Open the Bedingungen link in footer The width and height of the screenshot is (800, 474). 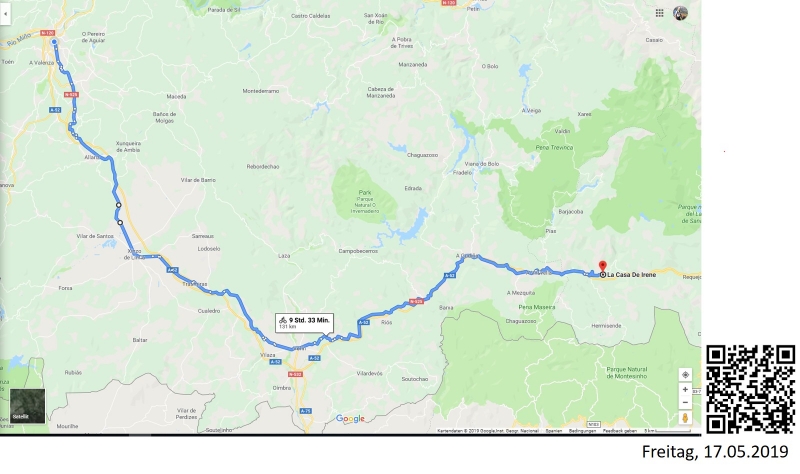click(x=582, y=431)
